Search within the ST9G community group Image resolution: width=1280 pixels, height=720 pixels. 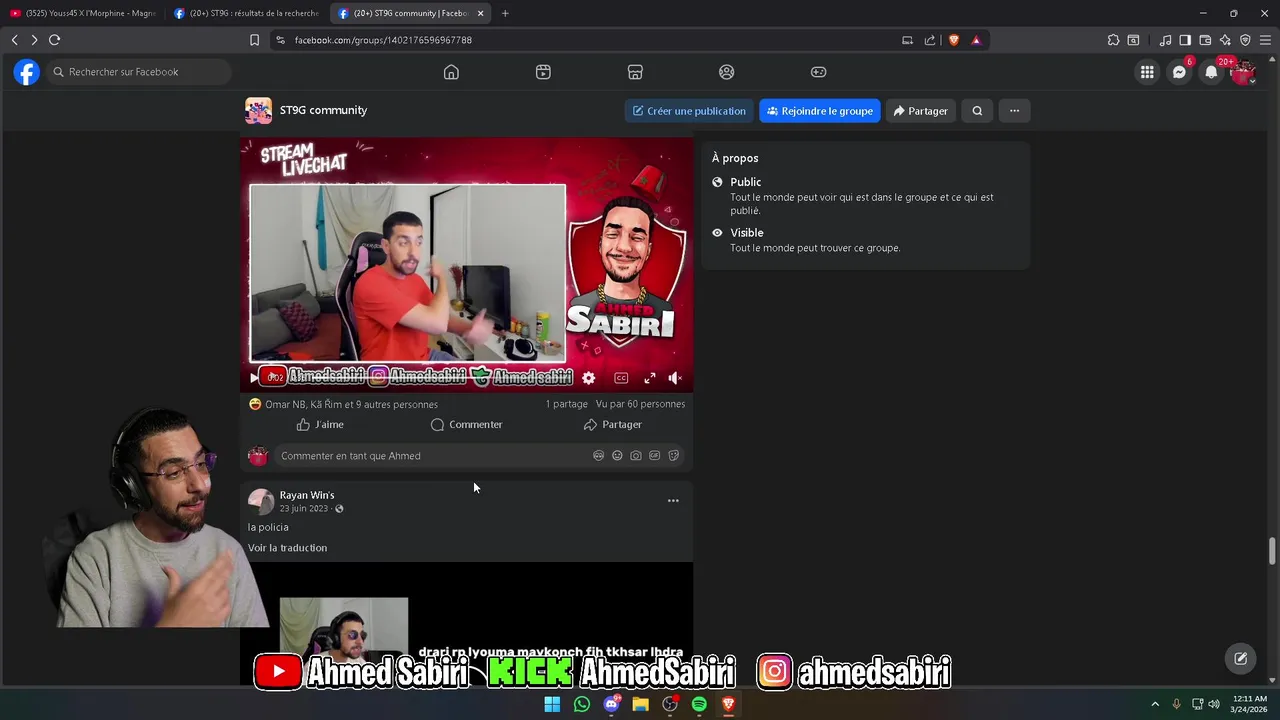977,111
